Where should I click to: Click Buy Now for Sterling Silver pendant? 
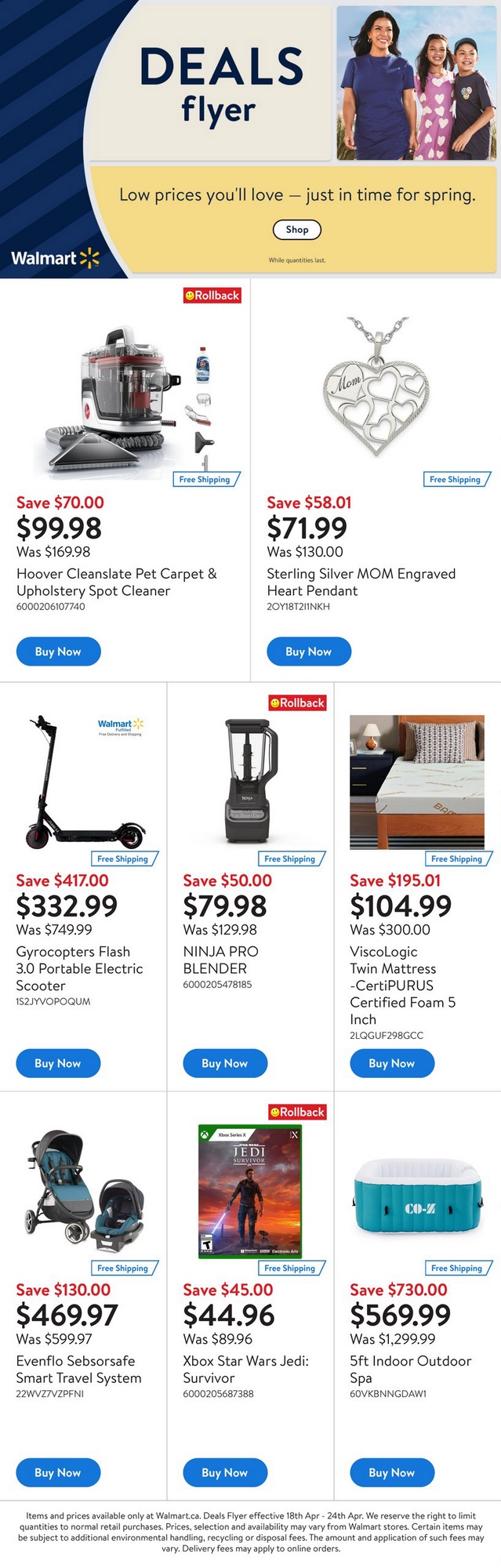click(x=308, y=652)
